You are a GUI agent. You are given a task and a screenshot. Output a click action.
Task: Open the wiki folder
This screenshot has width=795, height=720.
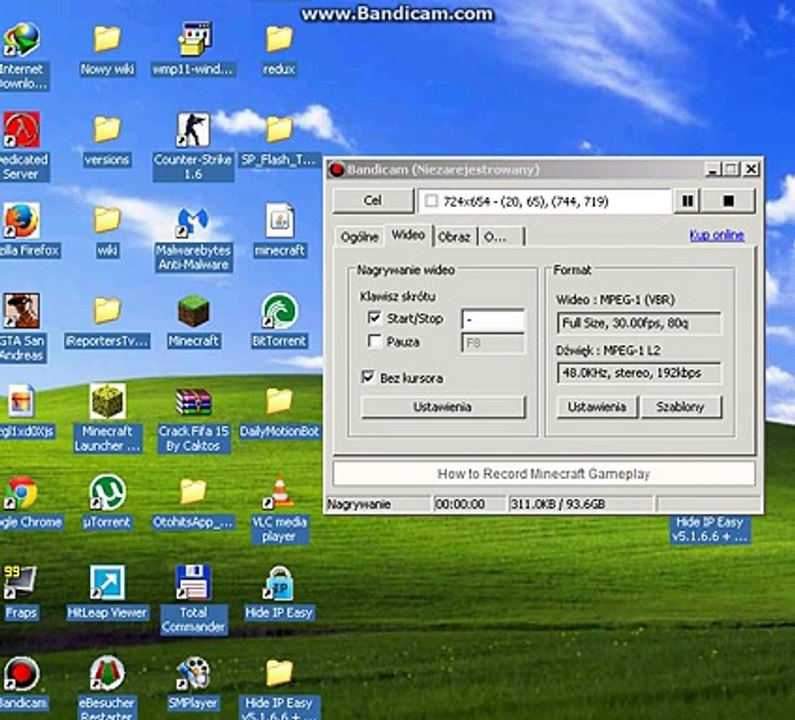tap(107, 220)
